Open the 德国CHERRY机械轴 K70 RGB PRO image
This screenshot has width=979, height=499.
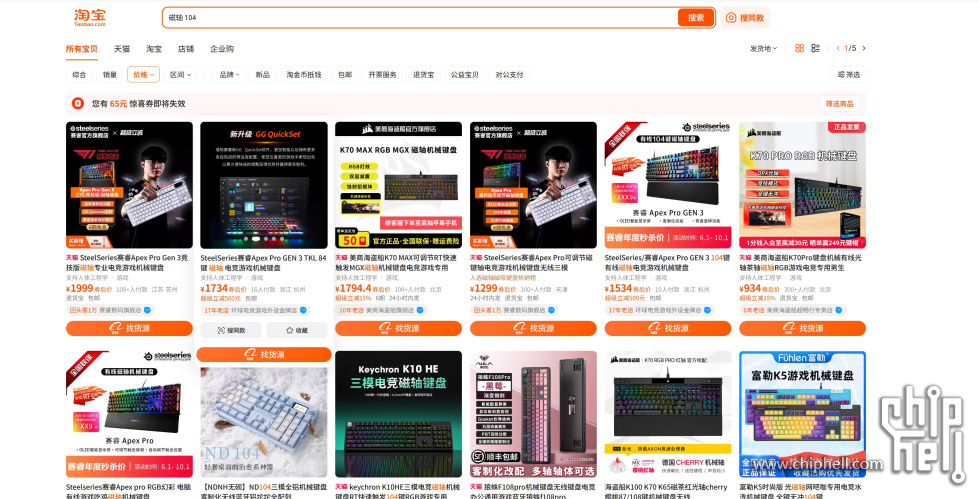pyautogui.click(x=667, y=414)
